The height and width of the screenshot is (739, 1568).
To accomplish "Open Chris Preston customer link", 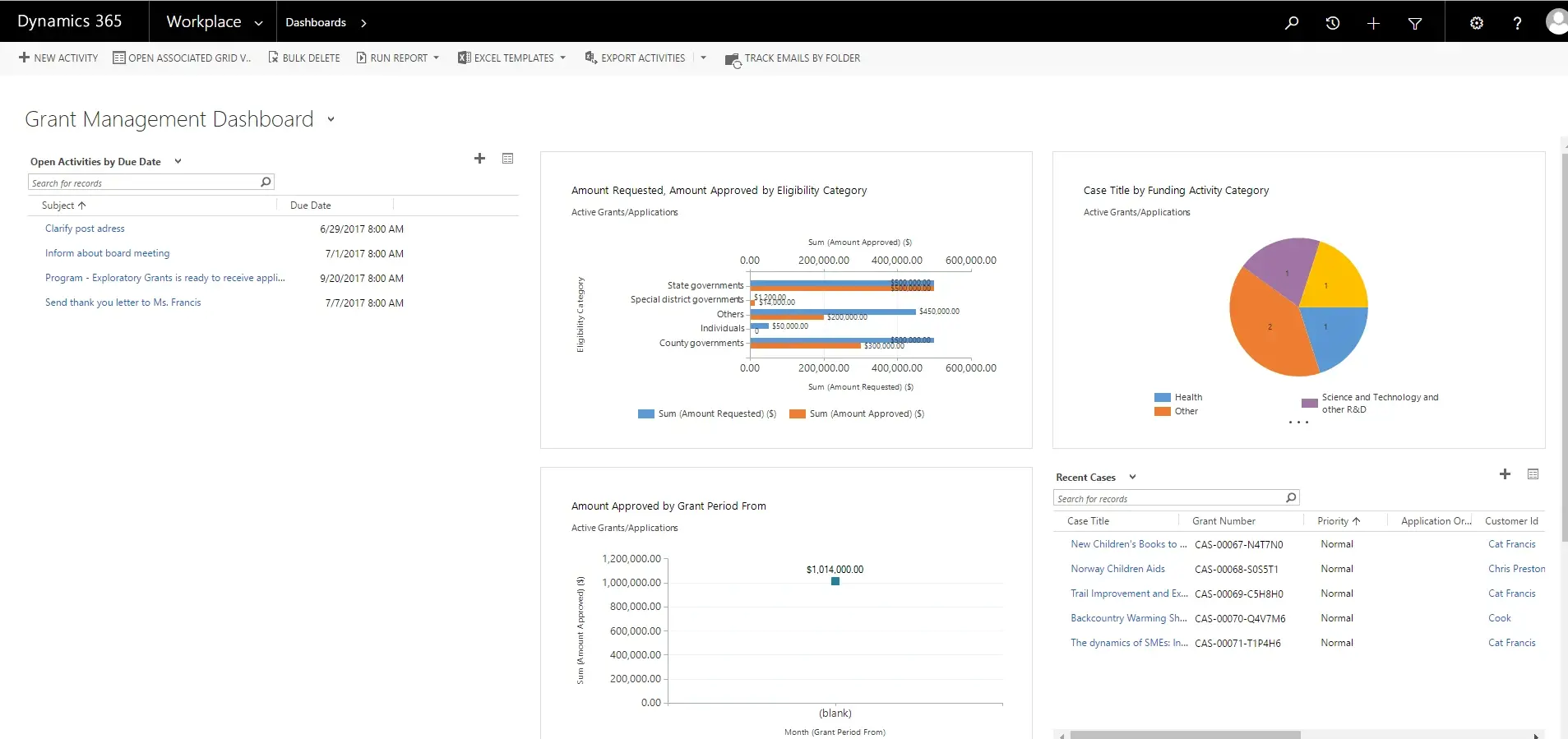I will click(1516, 569).
